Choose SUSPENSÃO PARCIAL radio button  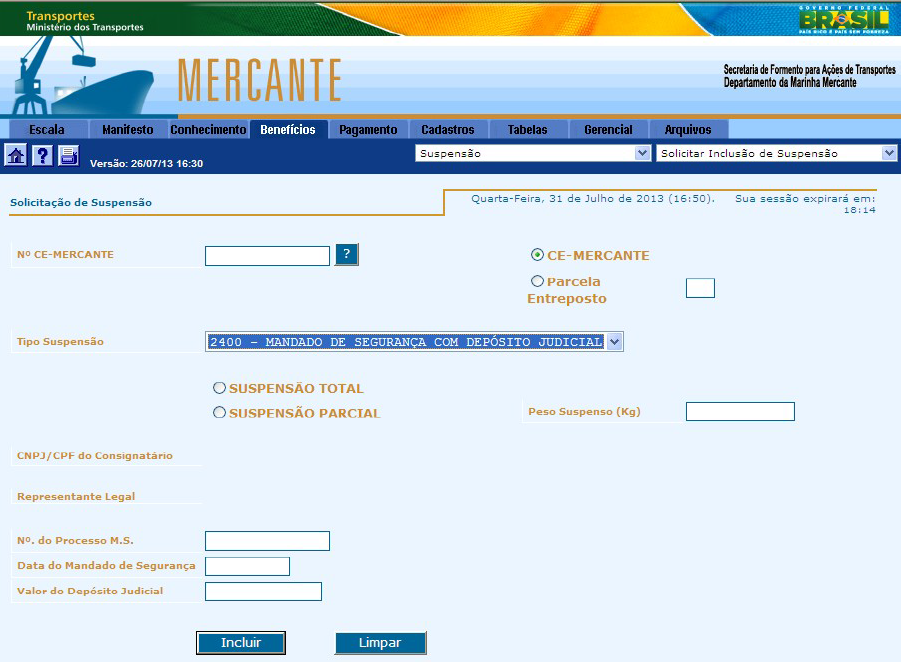[219, 413]
